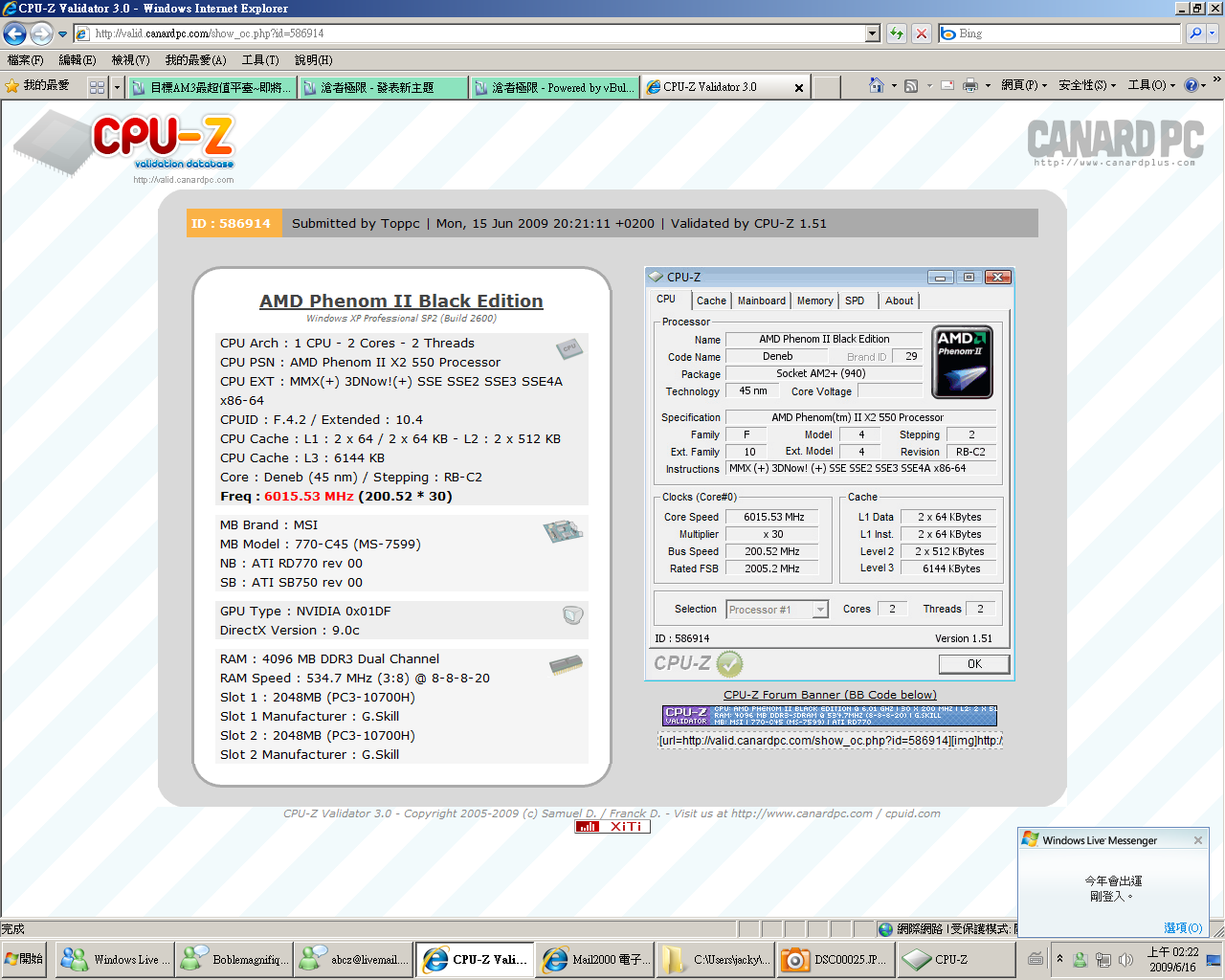This screenshot has height=980, width=1225.
Task: Click the Refresh page icon
Action: [x=897, y=33]
